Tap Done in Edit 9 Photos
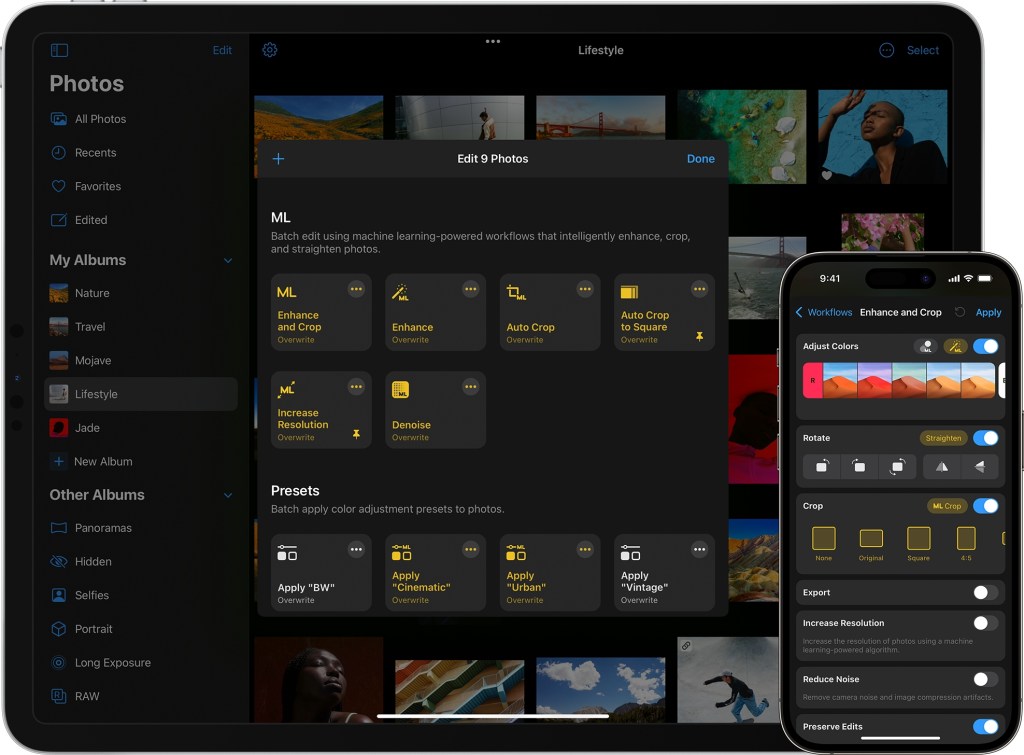 [701, 159]
